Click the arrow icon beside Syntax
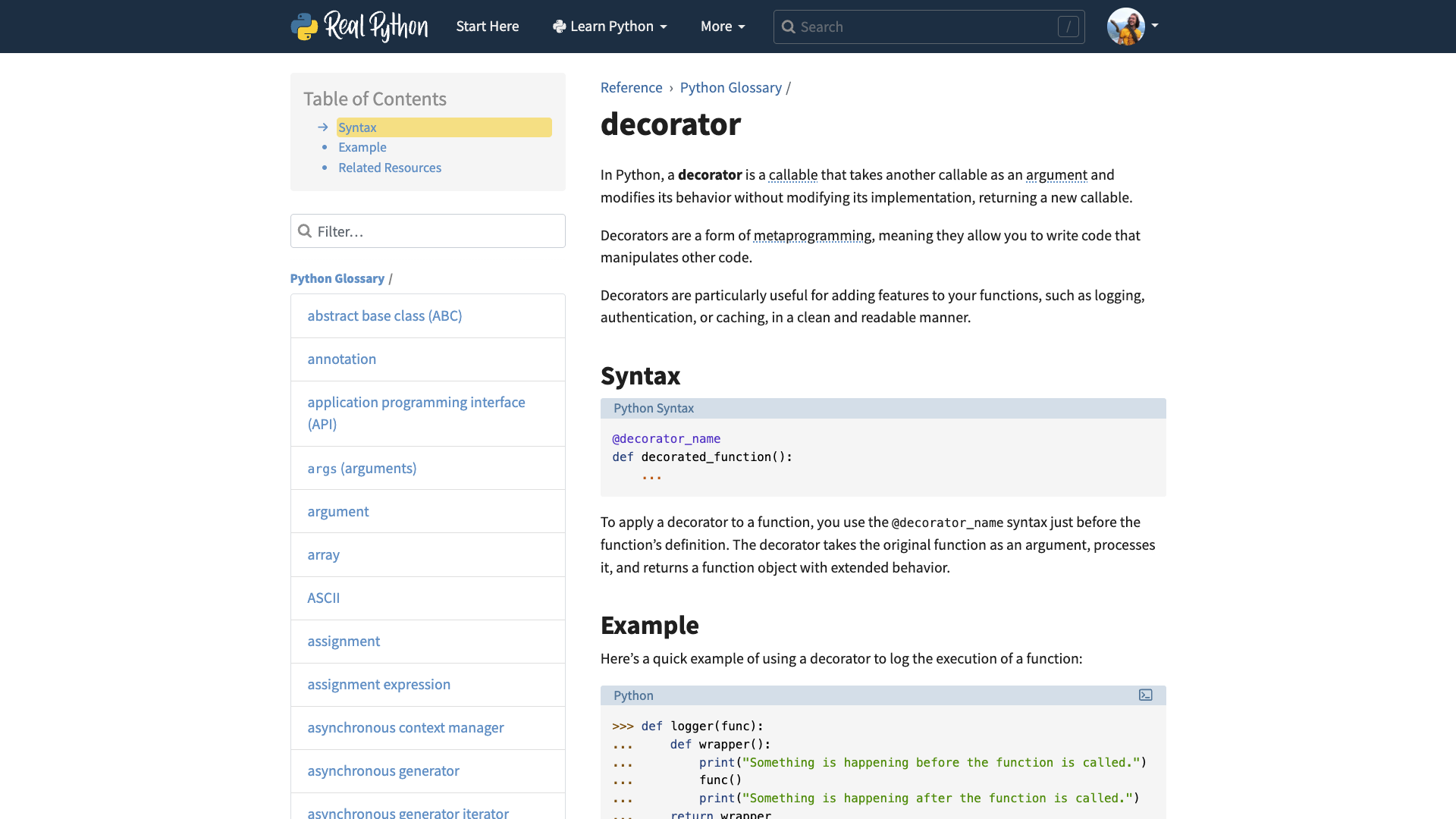 (323, 127)
